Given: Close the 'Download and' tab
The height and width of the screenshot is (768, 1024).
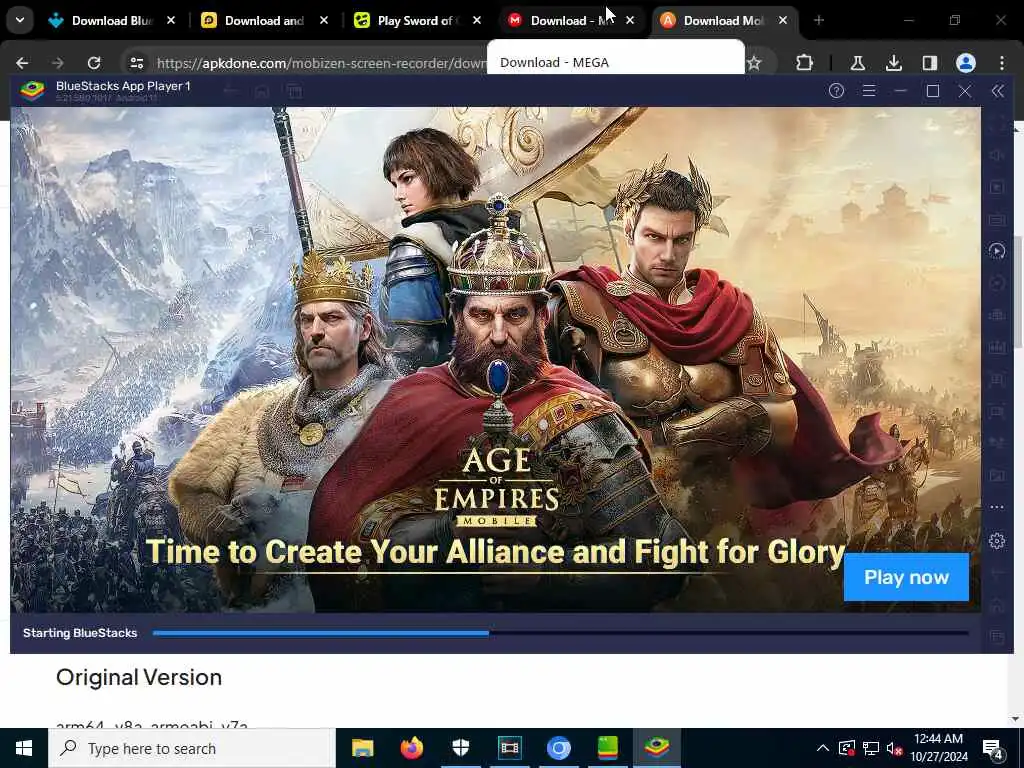Looking at the screenshot, I should 324,20.
